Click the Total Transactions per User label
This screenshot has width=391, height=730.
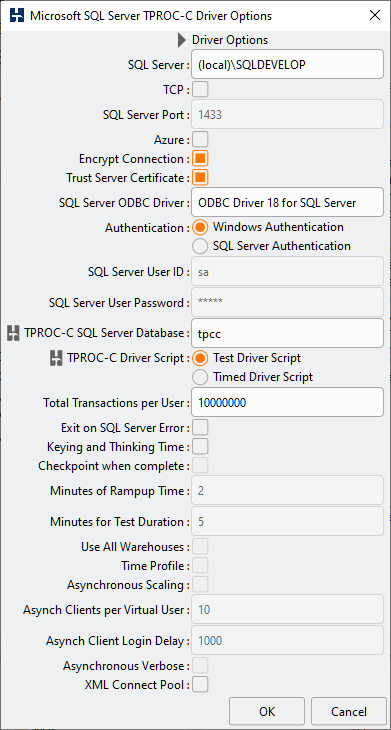116,403
